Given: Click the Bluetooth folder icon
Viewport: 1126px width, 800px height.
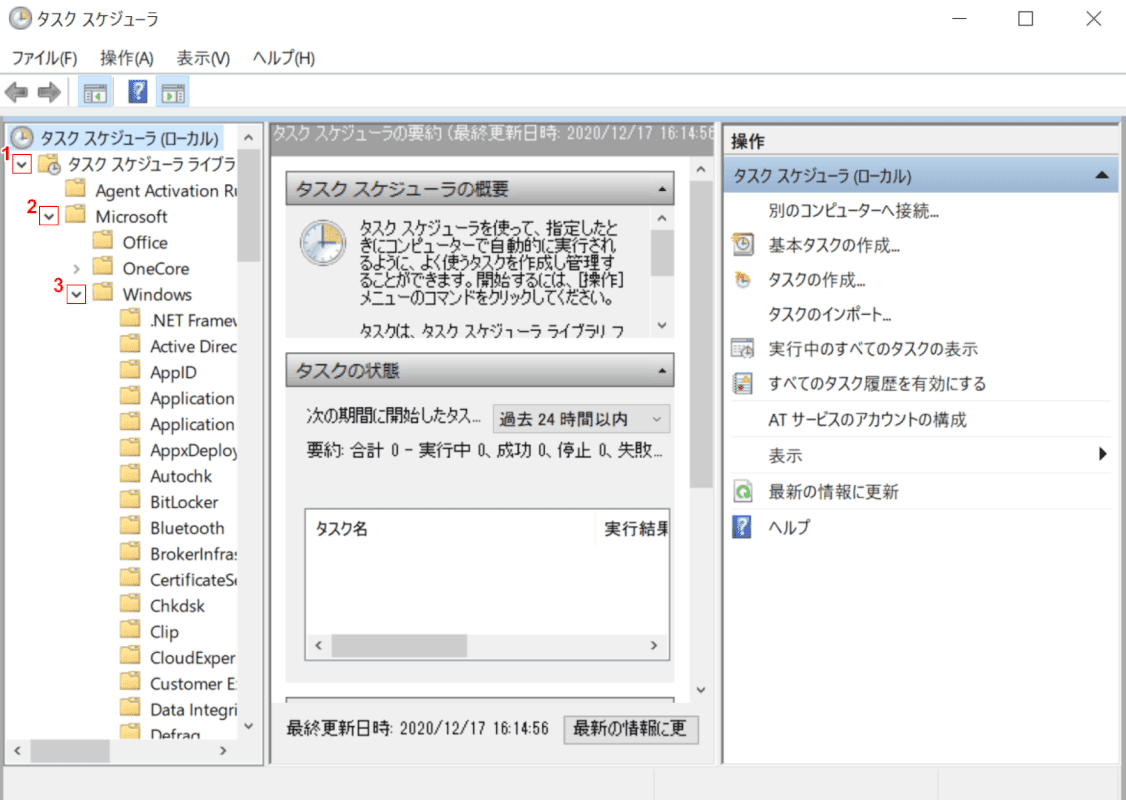Looking at the screenshot, I should pyautogui.click(x=130, y=526).
